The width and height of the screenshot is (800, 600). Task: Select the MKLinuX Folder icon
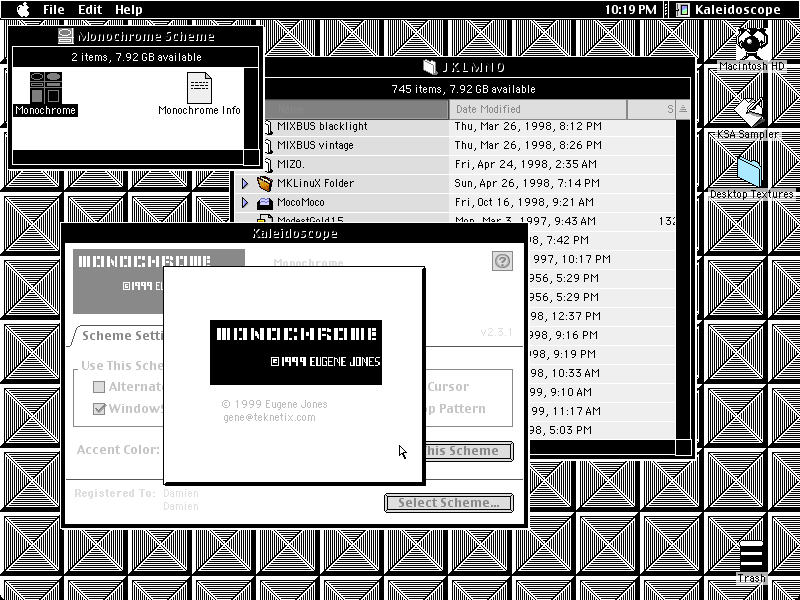pyautogui.click(x=265, y=183)
